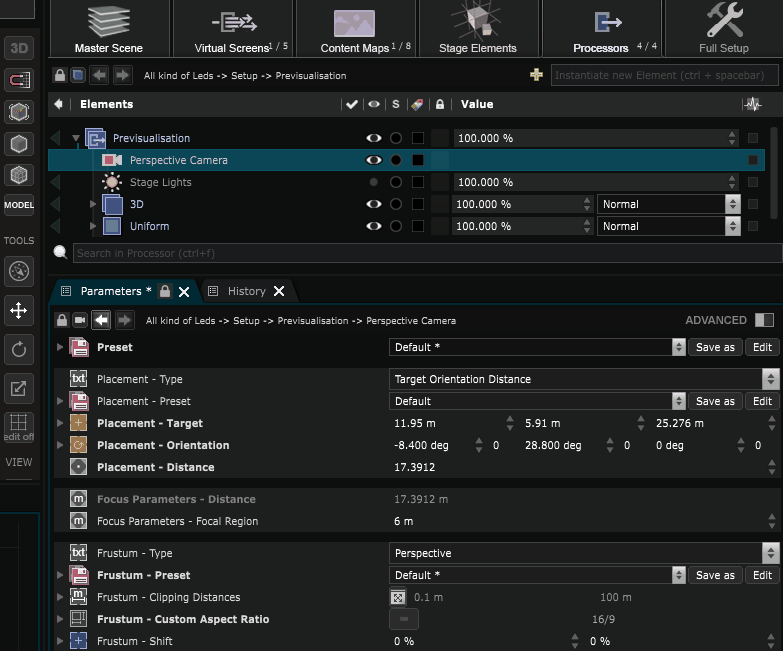Expand the Uniform tree node
Image resolution: width=783 pixels, height=651 pixels.
point(93,226)
